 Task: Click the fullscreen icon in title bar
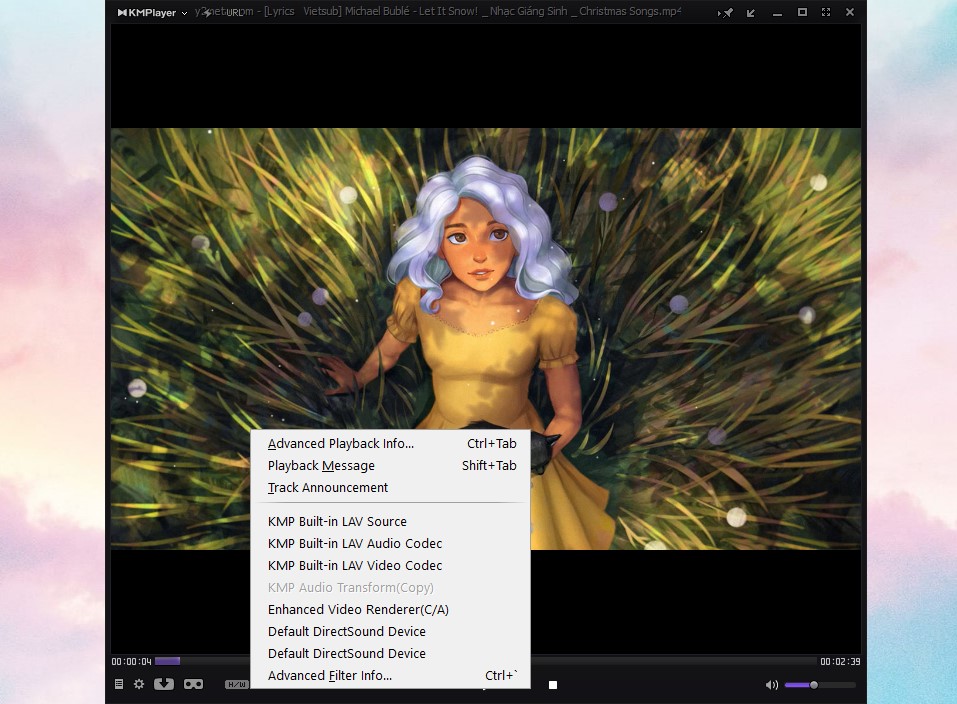826,13
